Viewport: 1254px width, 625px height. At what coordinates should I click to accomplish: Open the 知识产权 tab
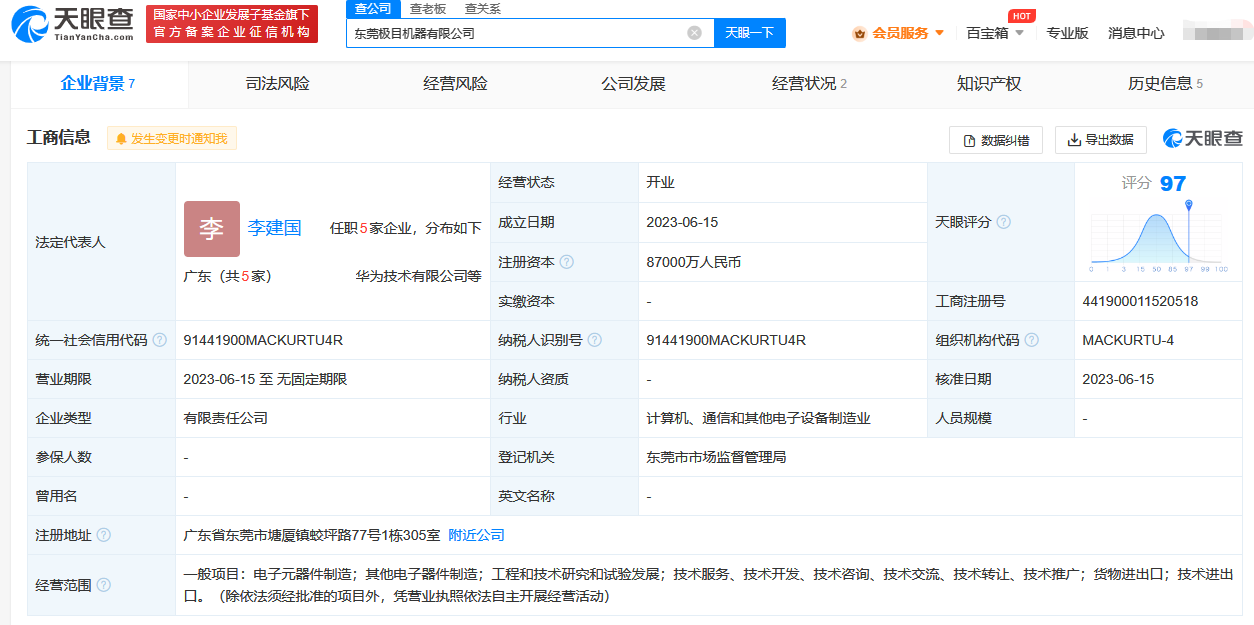pos(988,84)
